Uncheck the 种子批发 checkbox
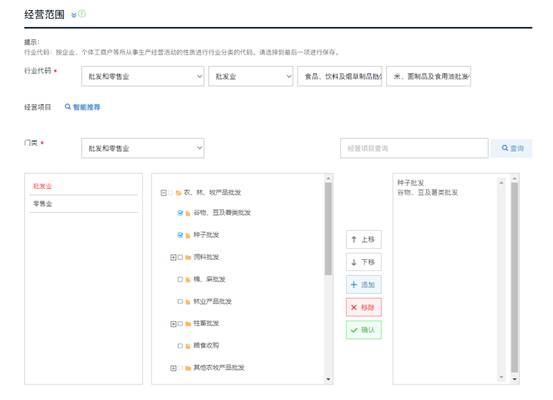Image resolution: width=553 pixels, height=400 pixels. (180, 235)
